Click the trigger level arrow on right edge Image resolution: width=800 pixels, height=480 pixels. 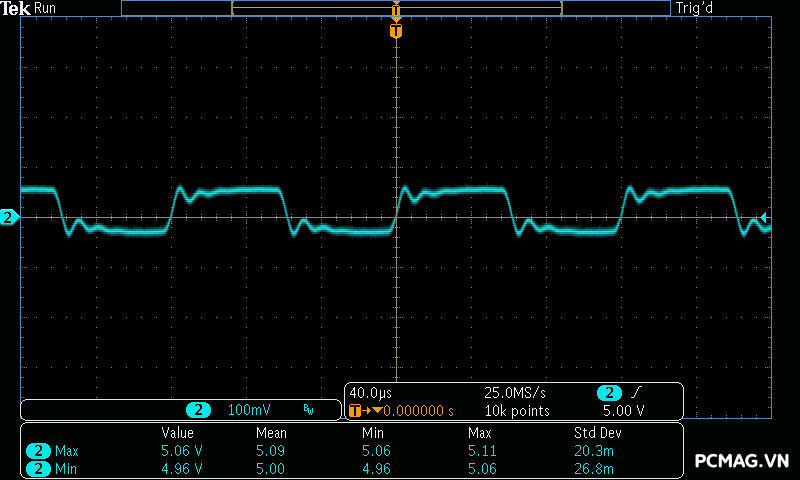point(764,217)
